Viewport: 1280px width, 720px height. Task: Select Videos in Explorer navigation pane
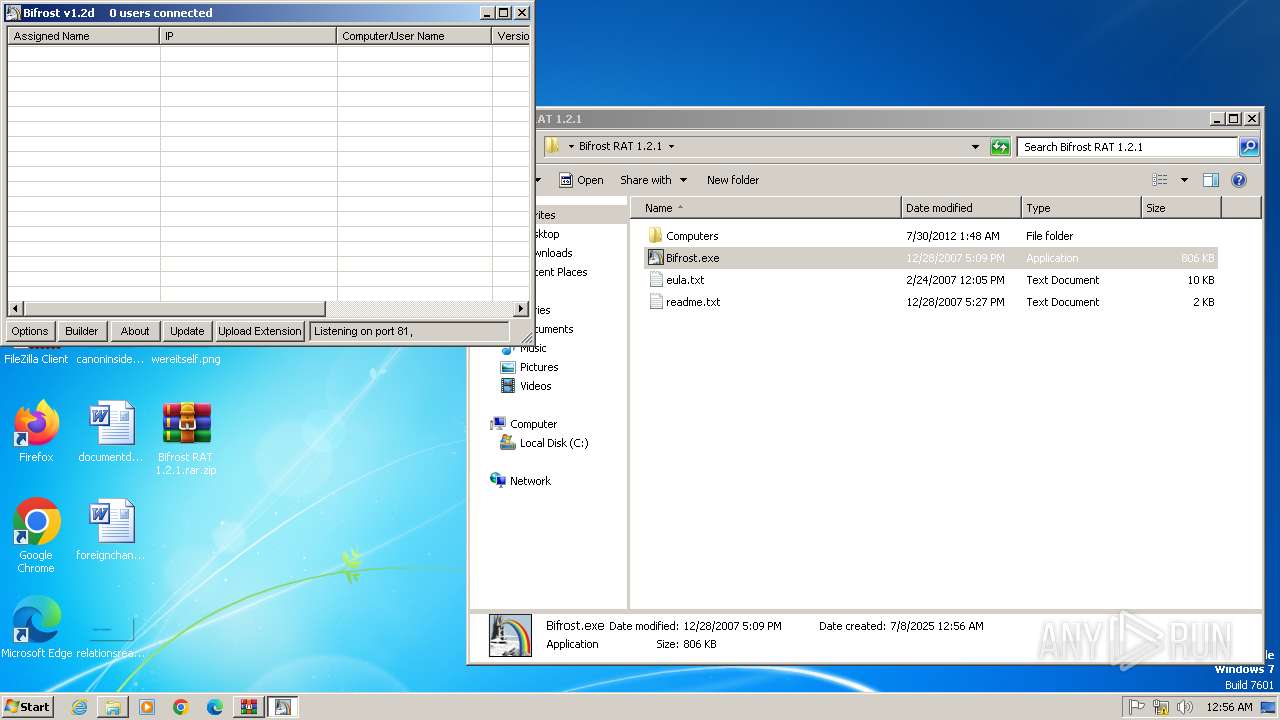coord(535,386)
